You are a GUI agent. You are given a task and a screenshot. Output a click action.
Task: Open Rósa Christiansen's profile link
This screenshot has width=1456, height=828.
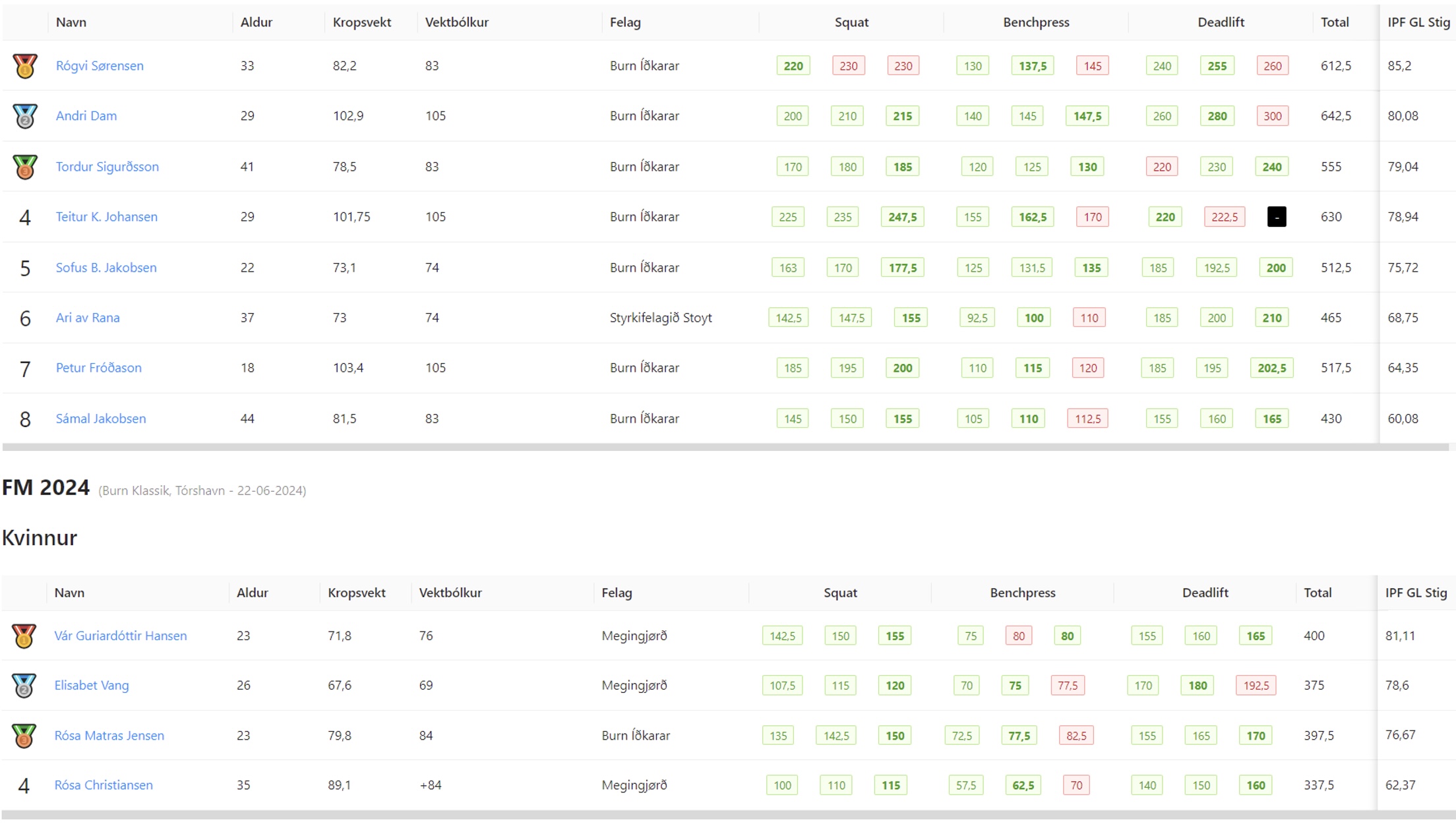pos(104,785)
